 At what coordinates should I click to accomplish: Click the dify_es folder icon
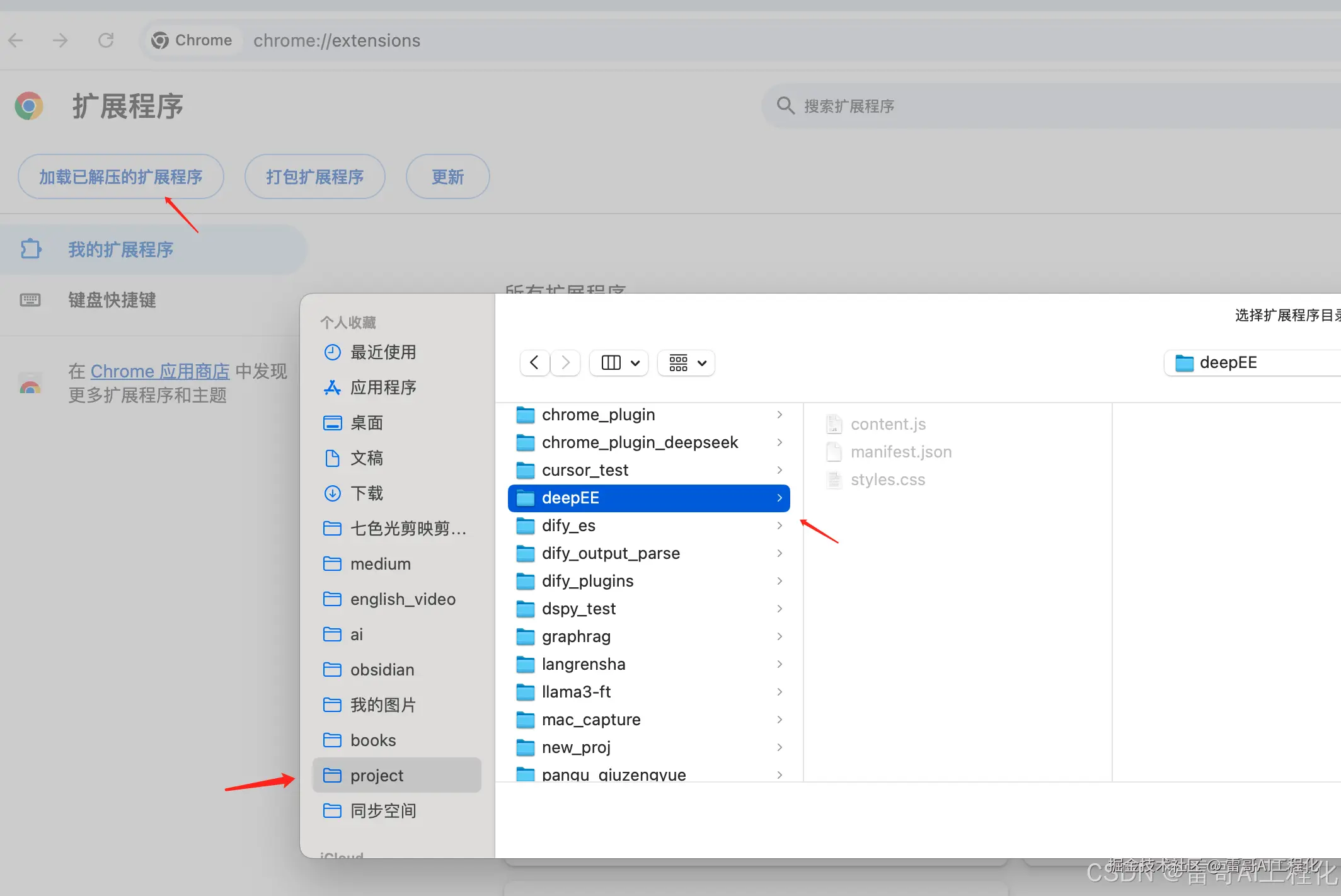point(526,526)
